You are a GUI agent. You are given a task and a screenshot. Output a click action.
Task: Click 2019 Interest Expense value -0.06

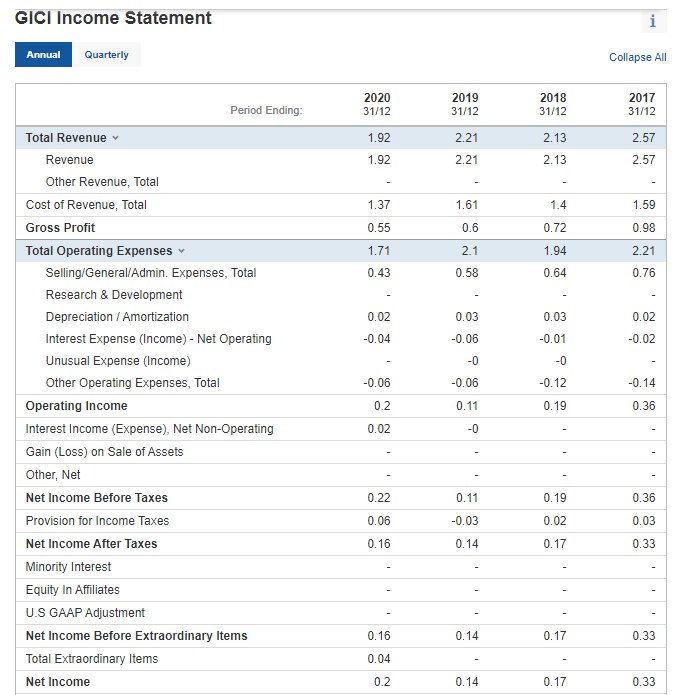pos(464,339)
